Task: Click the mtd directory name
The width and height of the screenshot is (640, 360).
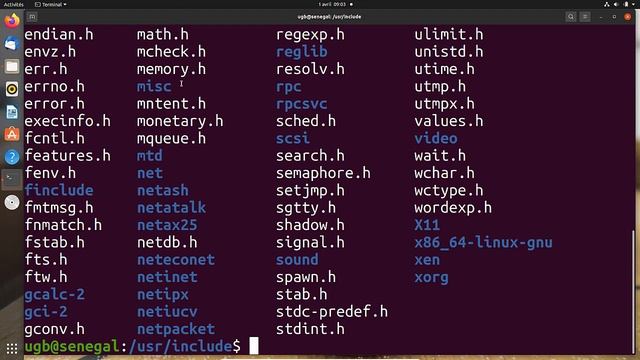Action: click(x=150, y=156)
